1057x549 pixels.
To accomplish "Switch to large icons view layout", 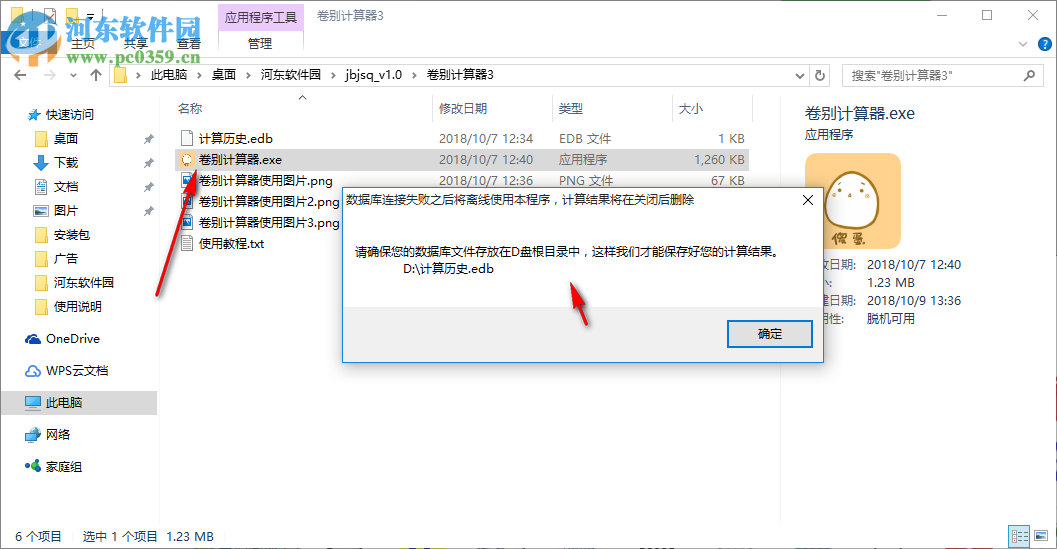I will tap(1041, 536).
